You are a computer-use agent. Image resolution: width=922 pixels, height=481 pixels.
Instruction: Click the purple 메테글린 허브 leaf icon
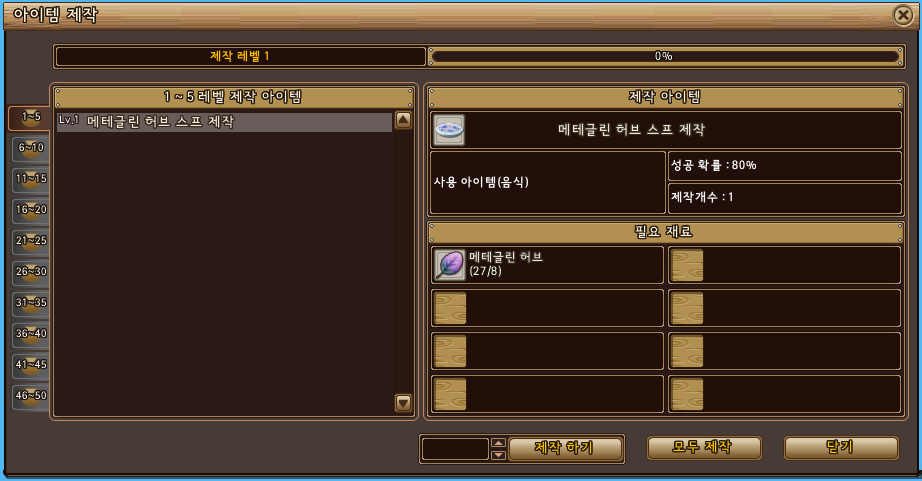tap(449, 265)
